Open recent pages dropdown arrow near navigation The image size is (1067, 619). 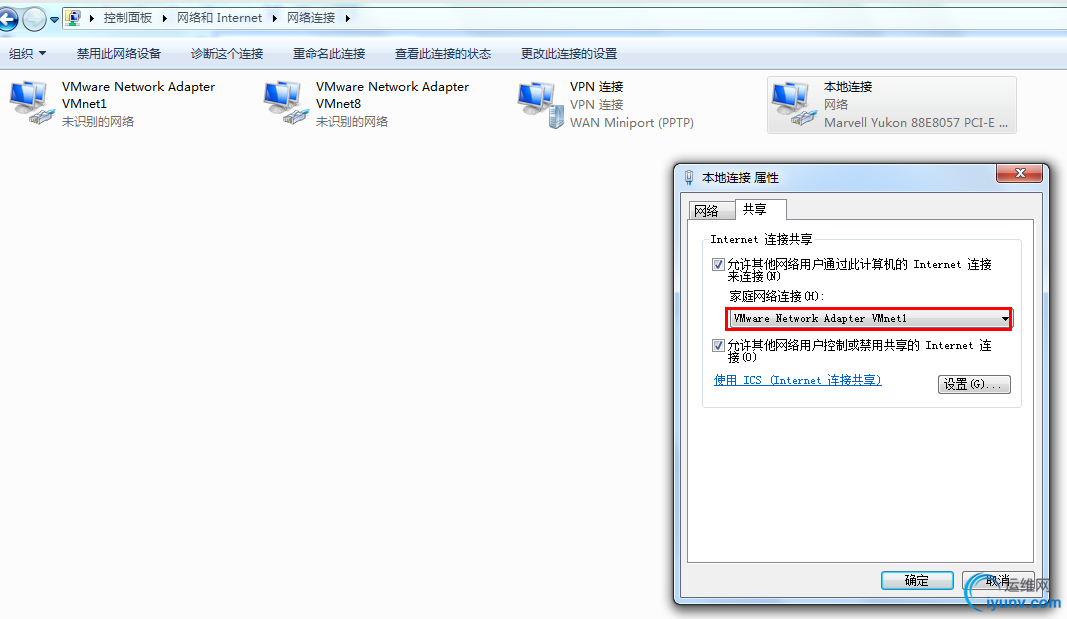(x=54, y=20)
